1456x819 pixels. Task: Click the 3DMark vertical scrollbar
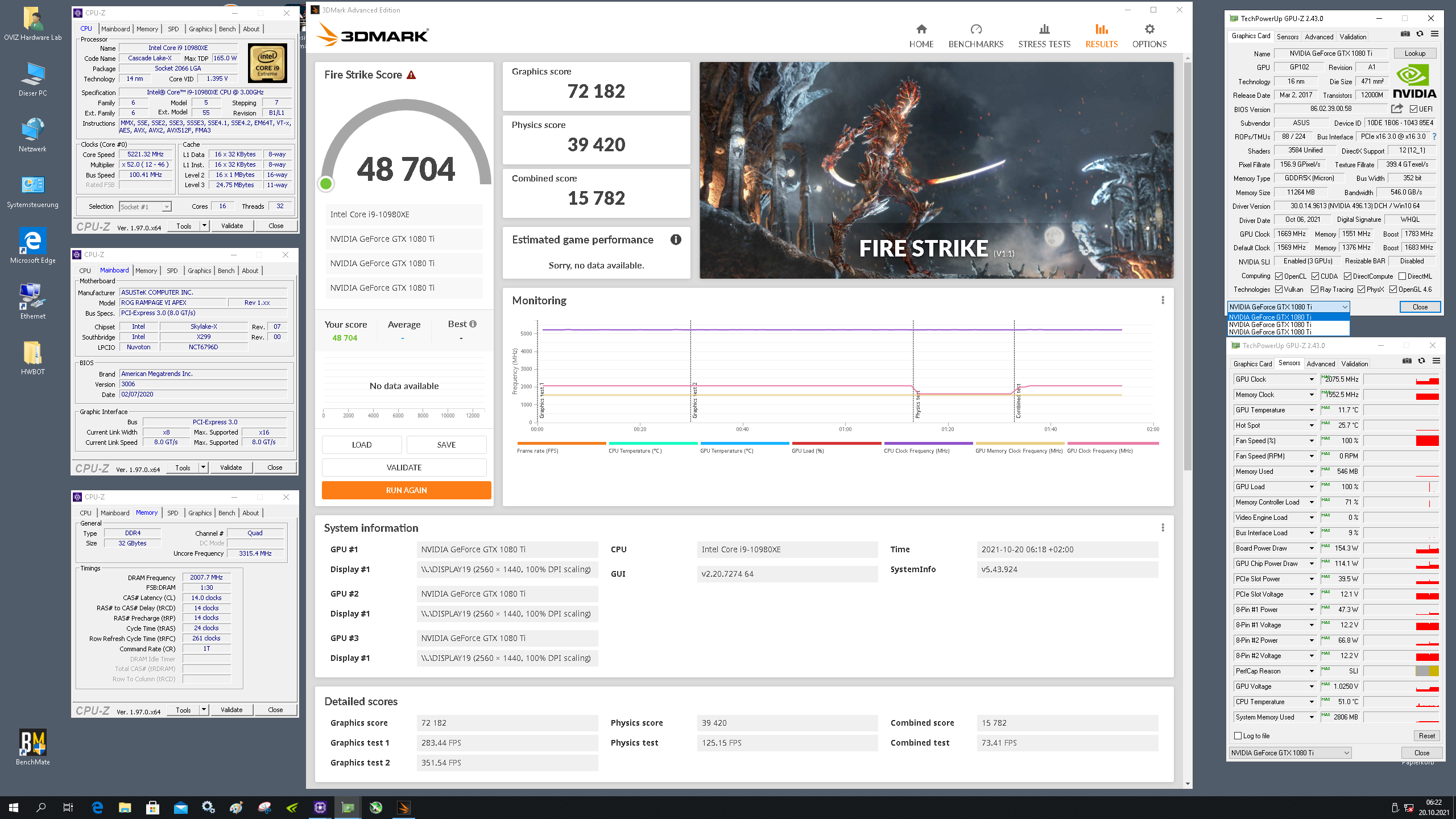click(1187, 266)
